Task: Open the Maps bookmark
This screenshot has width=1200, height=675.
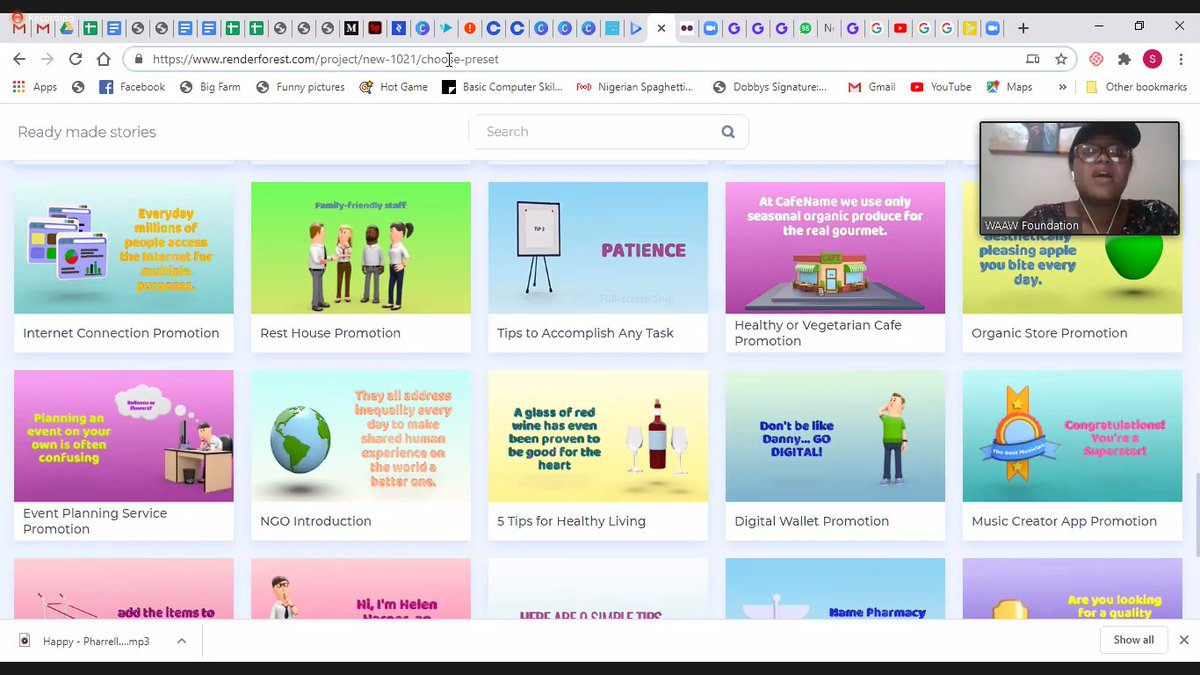Action: tap(1009, 87)
